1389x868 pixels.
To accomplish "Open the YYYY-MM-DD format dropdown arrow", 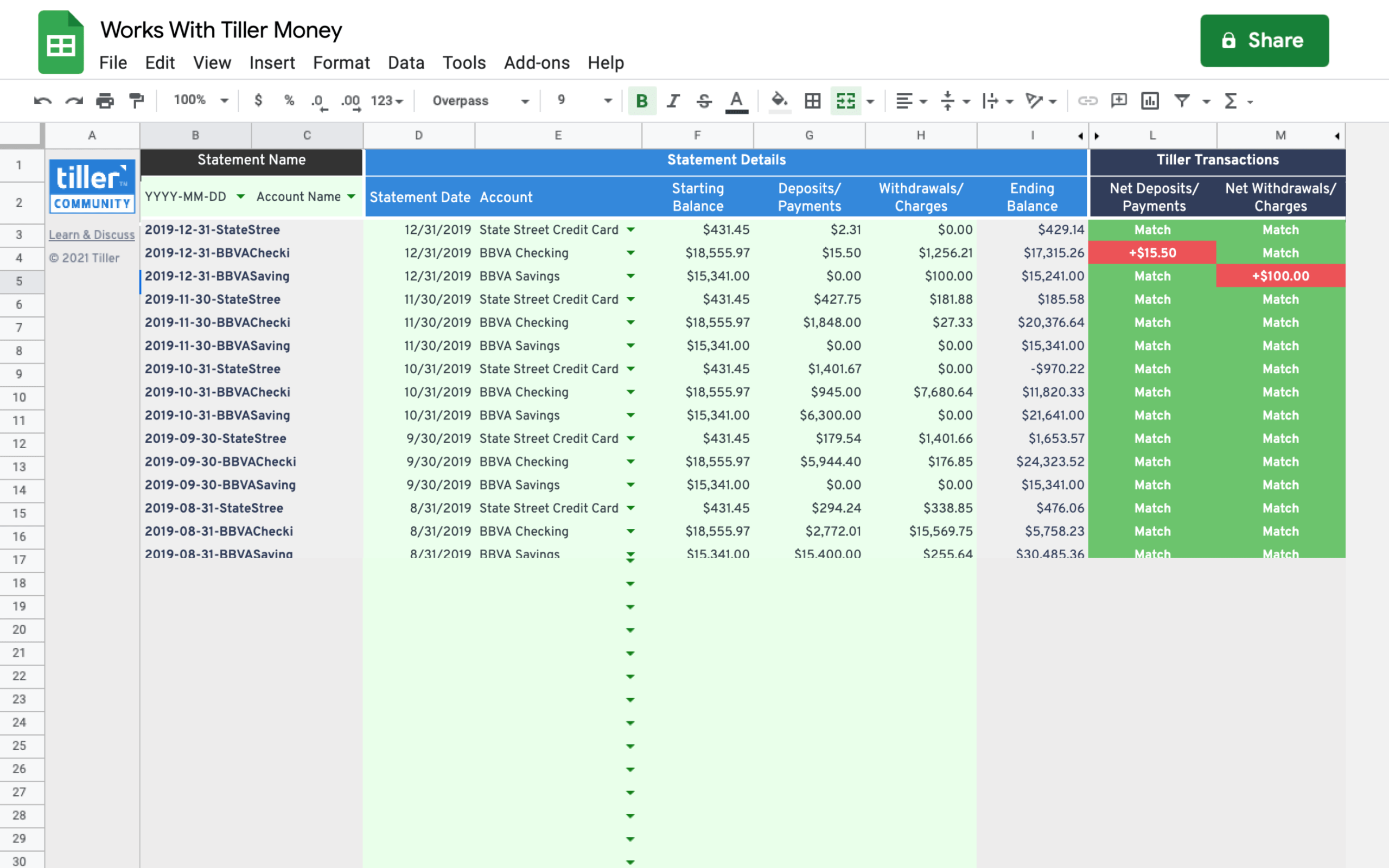I will pos(240,197).
